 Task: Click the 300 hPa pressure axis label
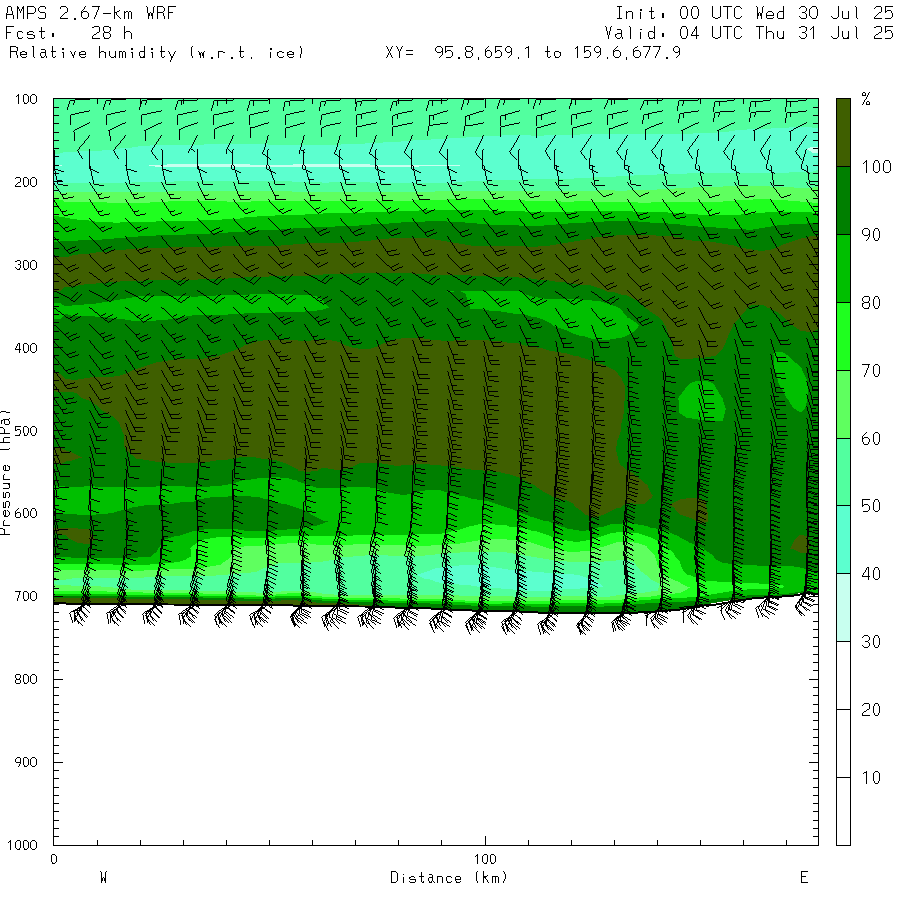tap(26, 265)
